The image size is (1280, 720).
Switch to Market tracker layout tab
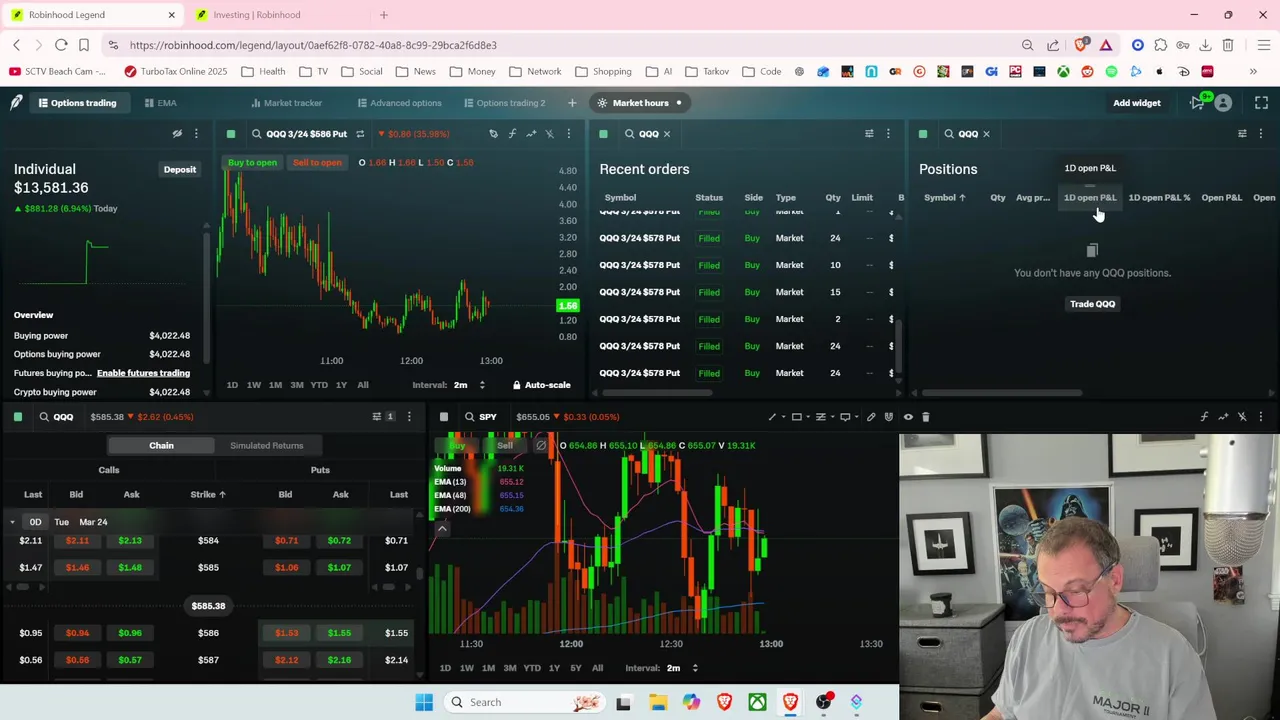coord(286,103)
